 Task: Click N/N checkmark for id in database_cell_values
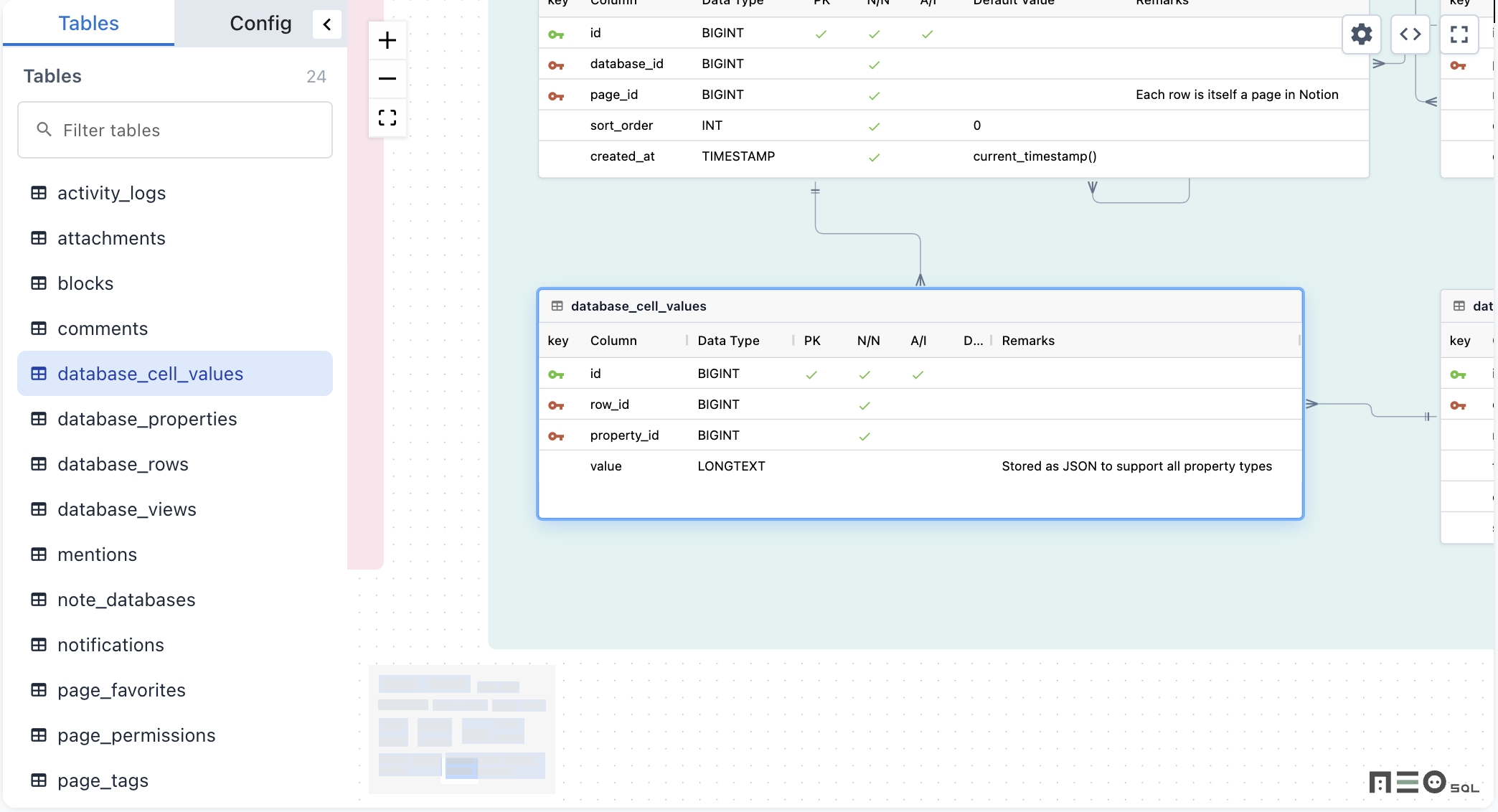[x=865, y=374]
